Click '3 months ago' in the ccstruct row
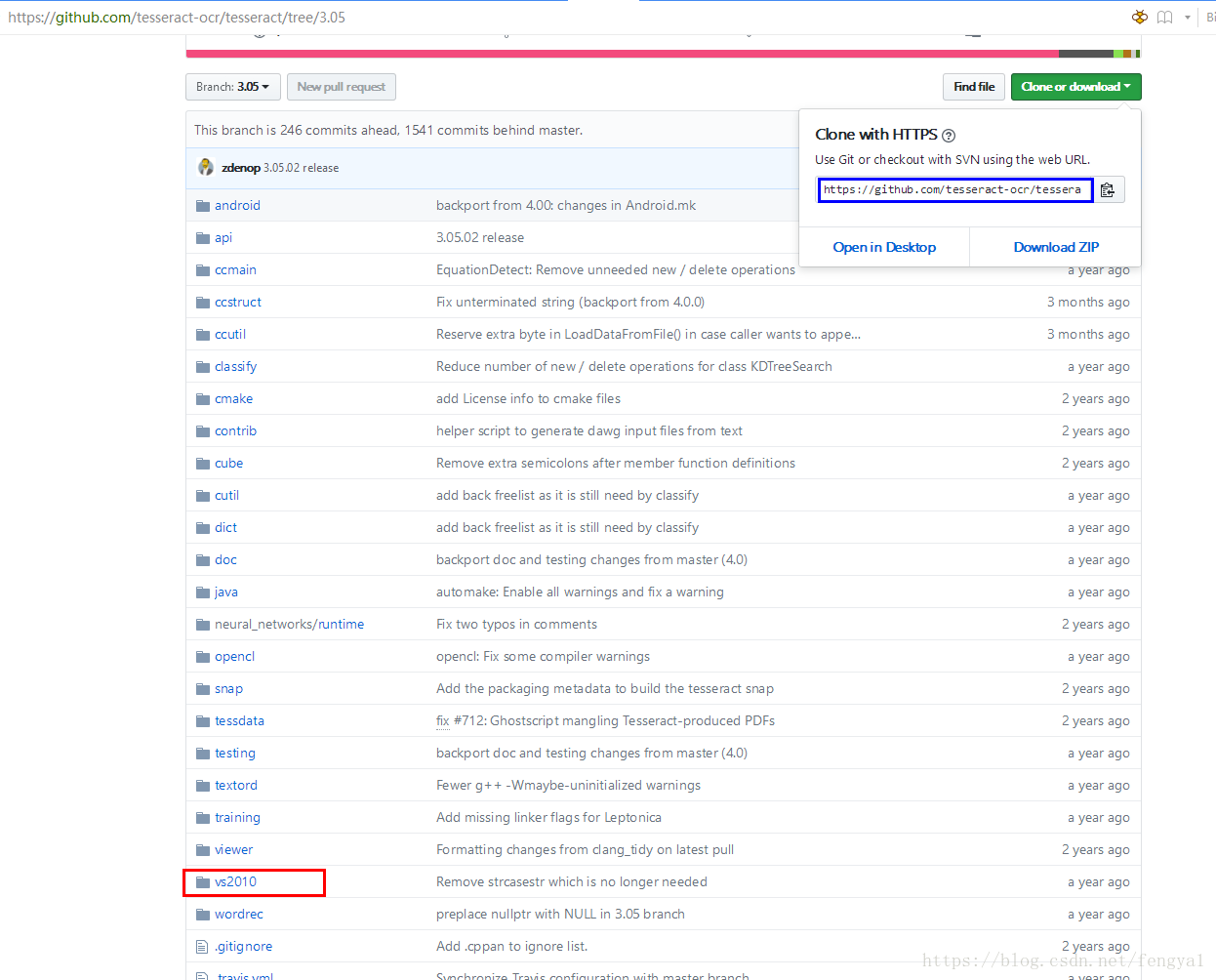 coord(1088,303)
